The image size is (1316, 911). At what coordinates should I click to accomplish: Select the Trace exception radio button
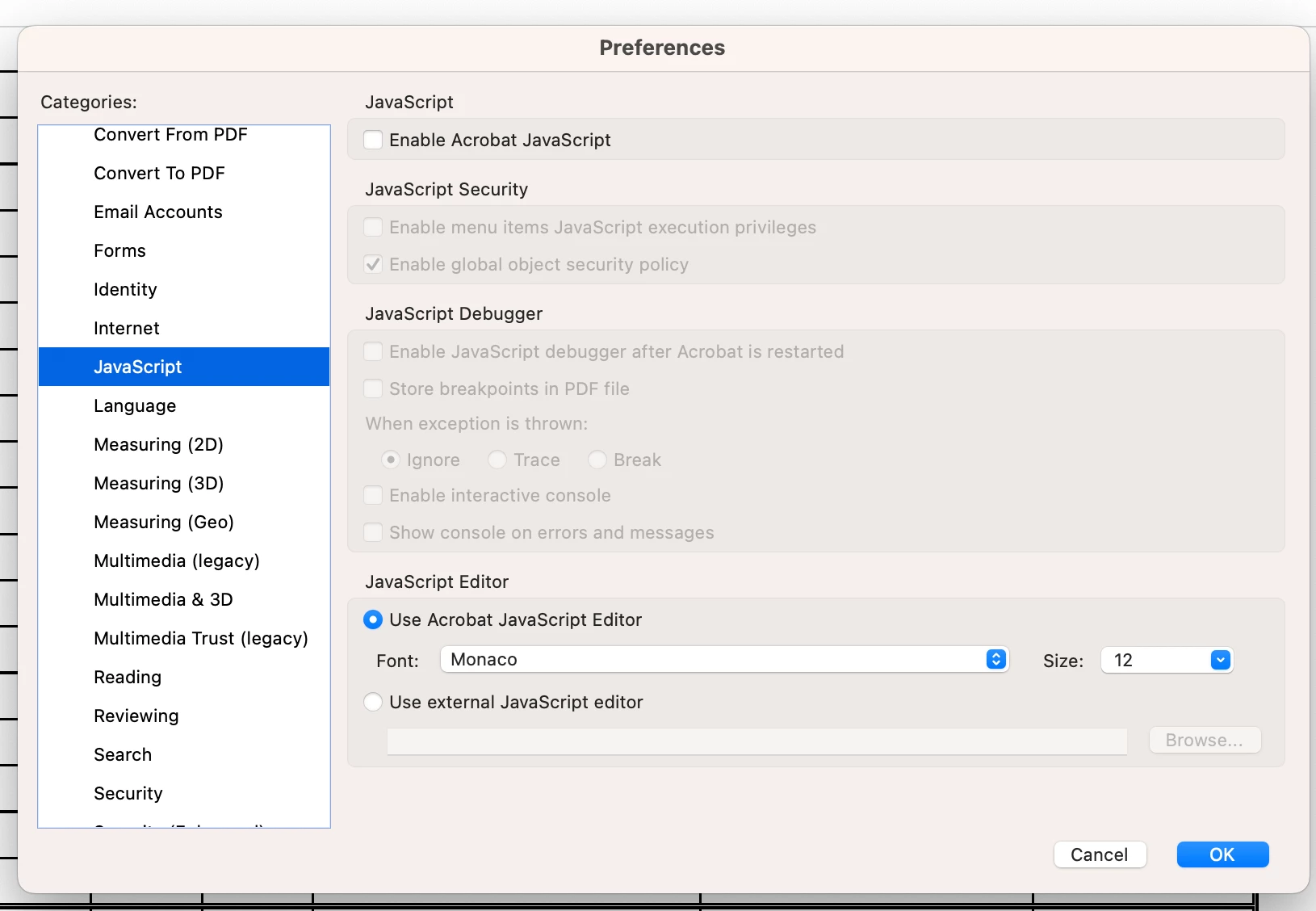pos(497,460)
